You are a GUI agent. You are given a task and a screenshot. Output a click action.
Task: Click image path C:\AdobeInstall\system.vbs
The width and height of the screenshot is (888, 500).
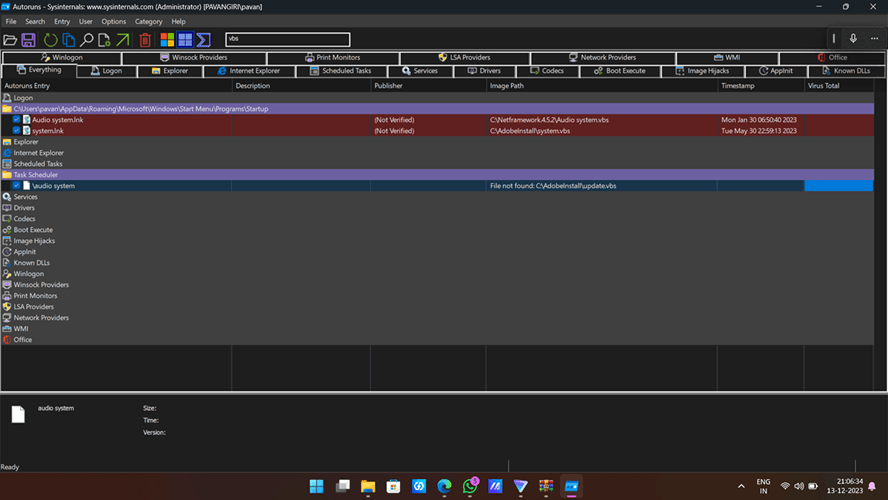click(530, 131)
